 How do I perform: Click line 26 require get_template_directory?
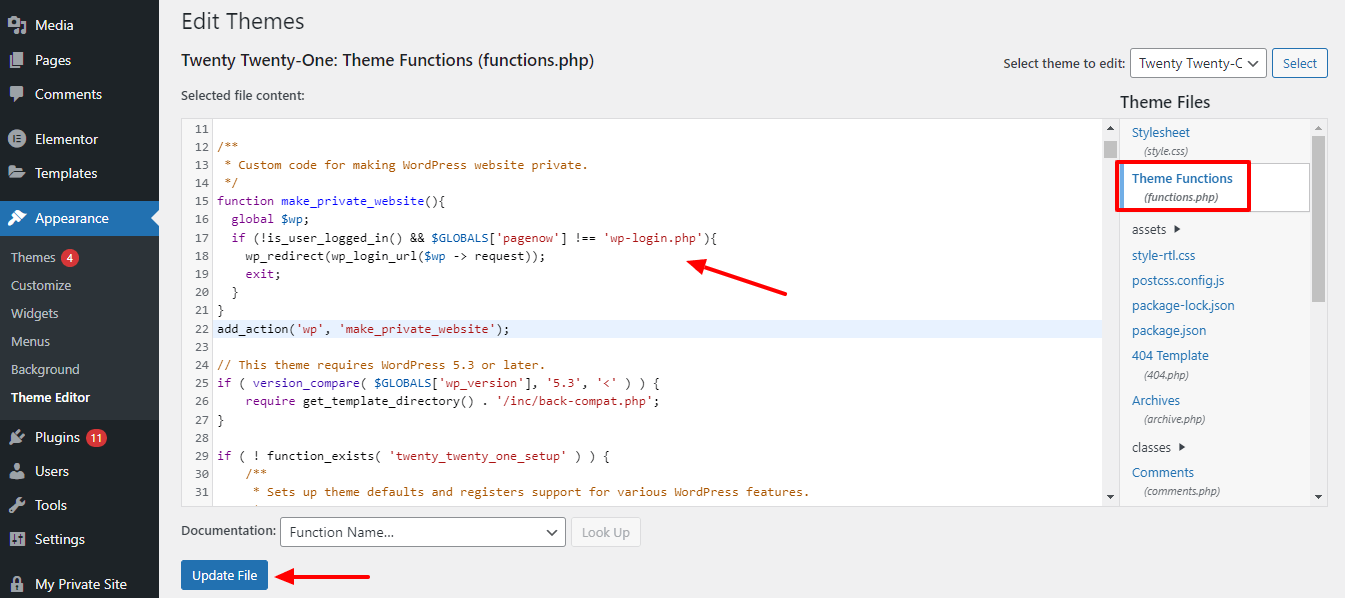452,401
